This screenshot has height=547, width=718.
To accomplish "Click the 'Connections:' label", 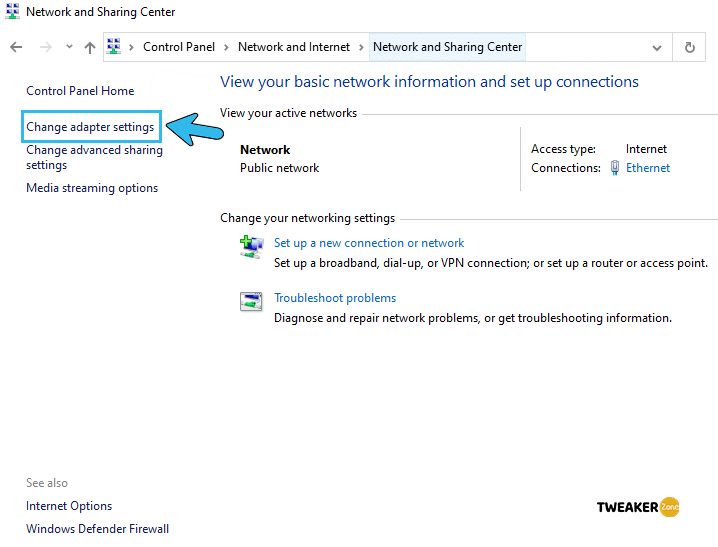I will [x=566, y=168].
